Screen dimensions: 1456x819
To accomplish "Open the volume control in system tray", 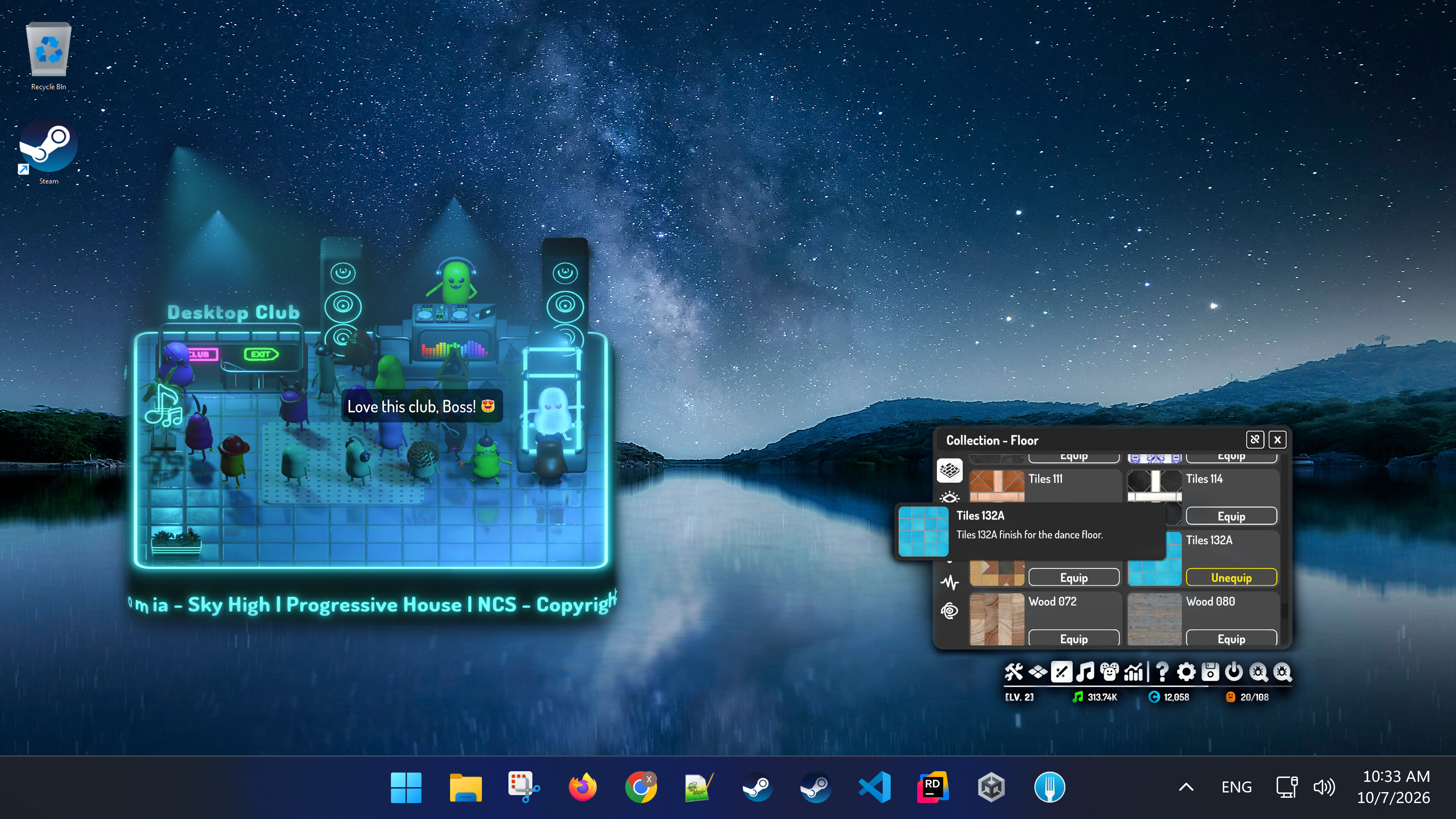I will pos(1324,787).
